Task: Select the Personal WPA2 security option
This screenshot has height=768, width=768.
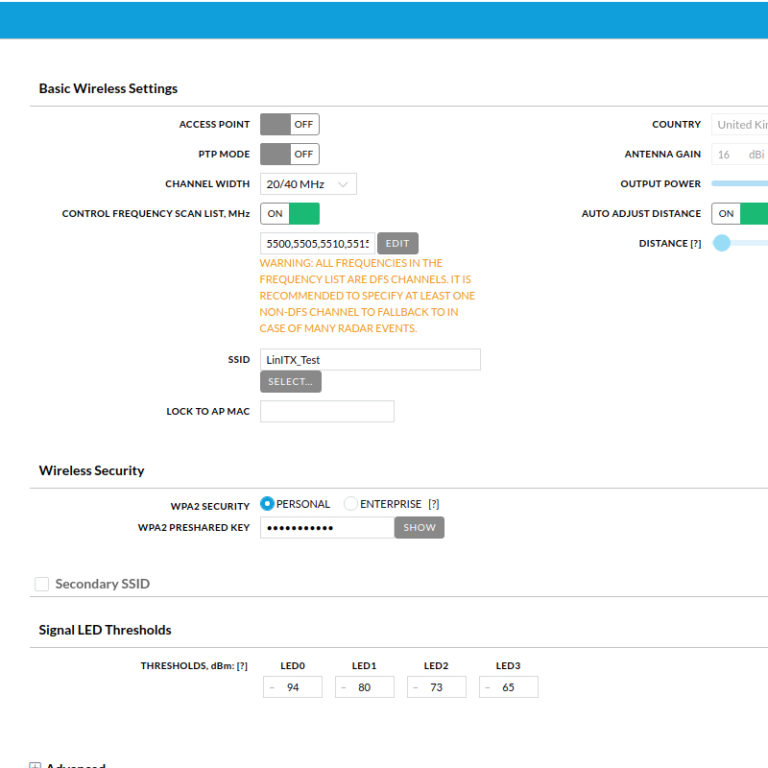Action: click(x=267, y=504)
